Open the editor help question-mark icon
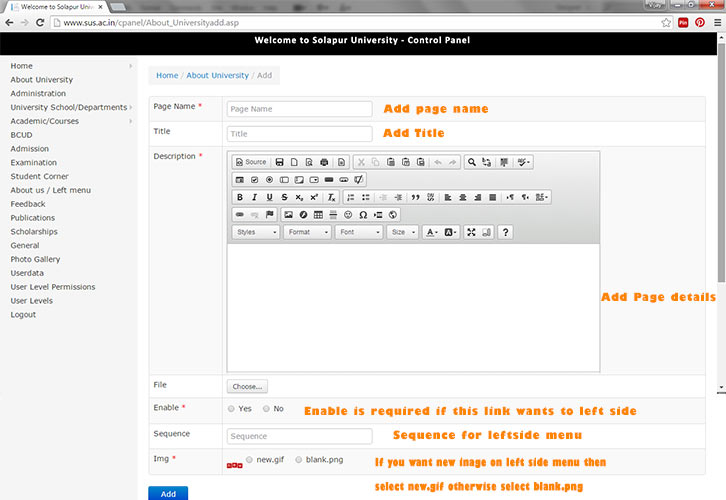This screenshot has width=726, height=500. 506,232
